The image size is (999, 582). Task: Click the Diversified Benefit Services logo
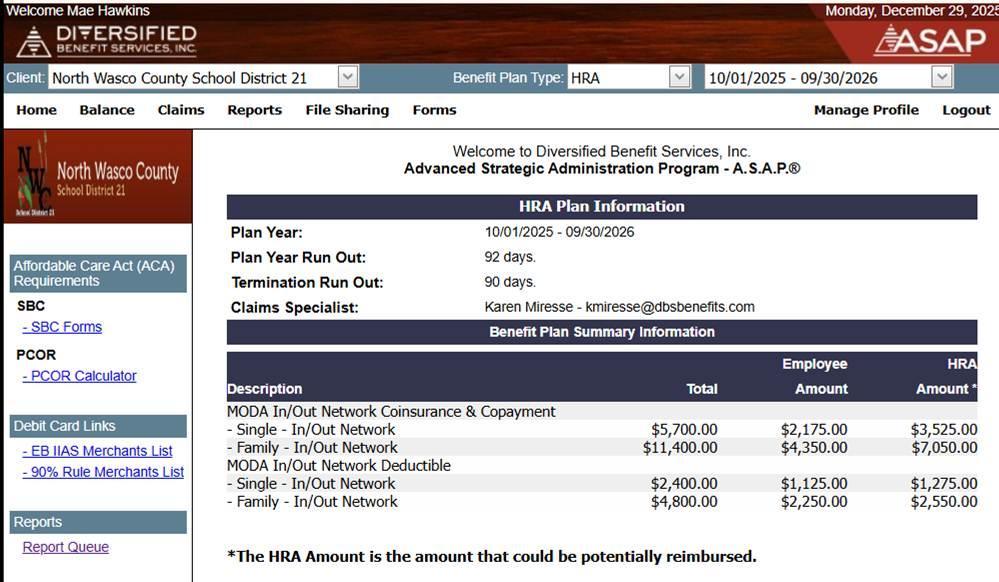pos(107,40)
